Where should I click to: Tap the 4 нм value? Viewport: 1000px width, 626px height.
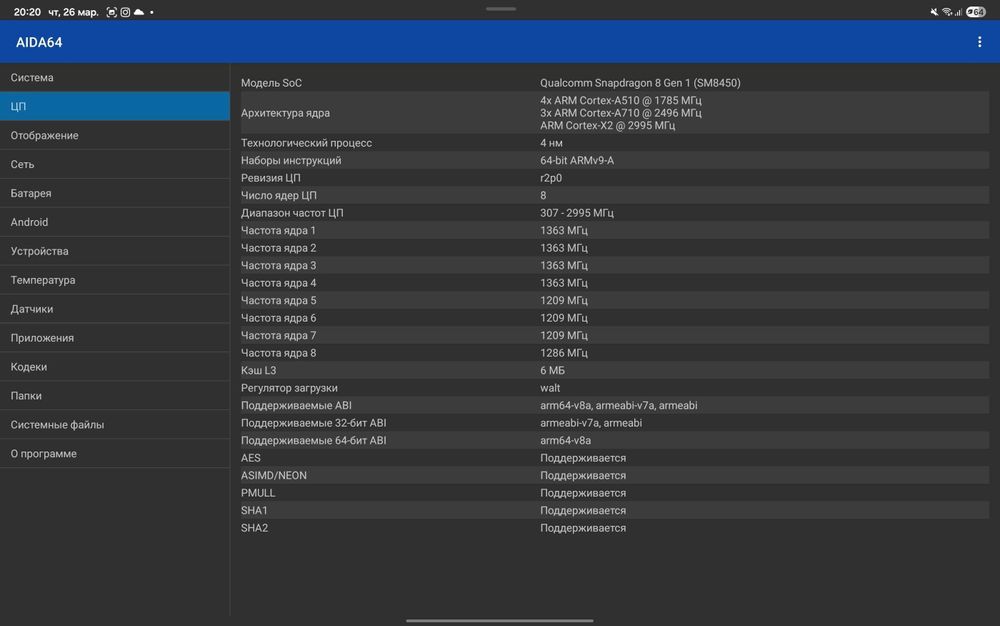[551, 143]
